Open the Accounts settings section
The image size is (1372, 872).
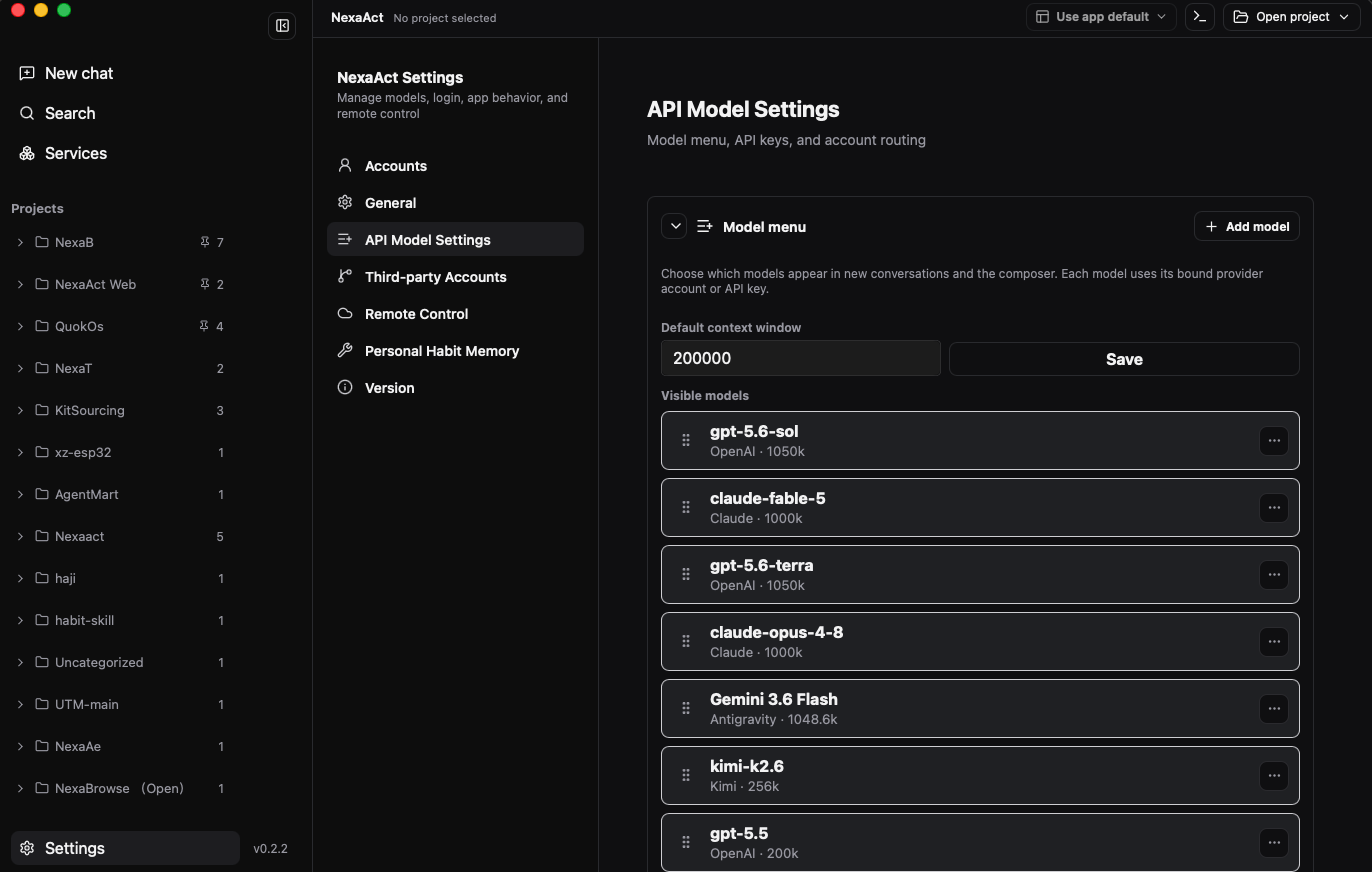point(455,166)
